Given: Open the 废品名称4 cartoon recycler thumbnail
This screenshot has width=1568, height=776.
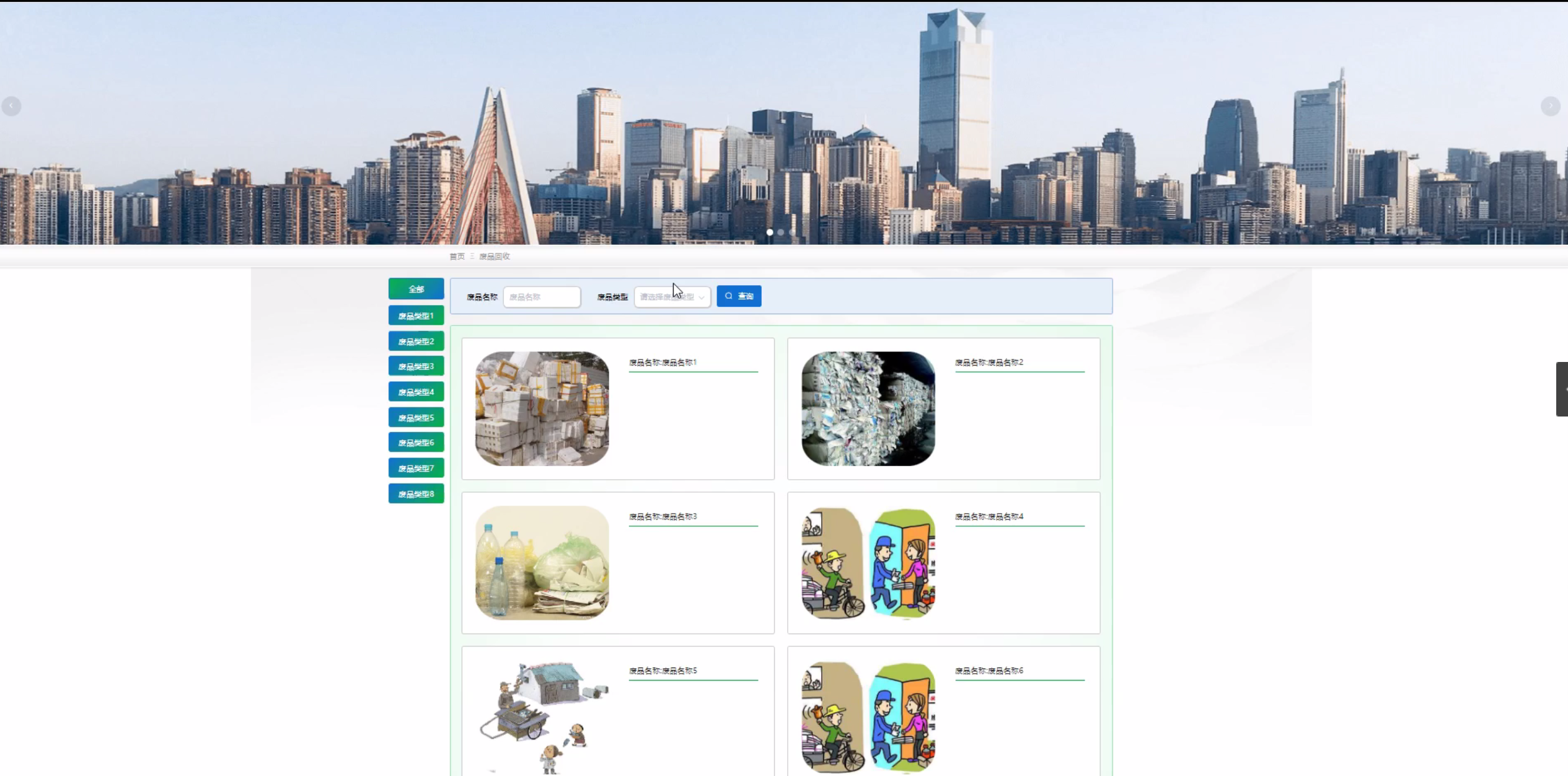Looking at the screenshot, I should (868, 563).
